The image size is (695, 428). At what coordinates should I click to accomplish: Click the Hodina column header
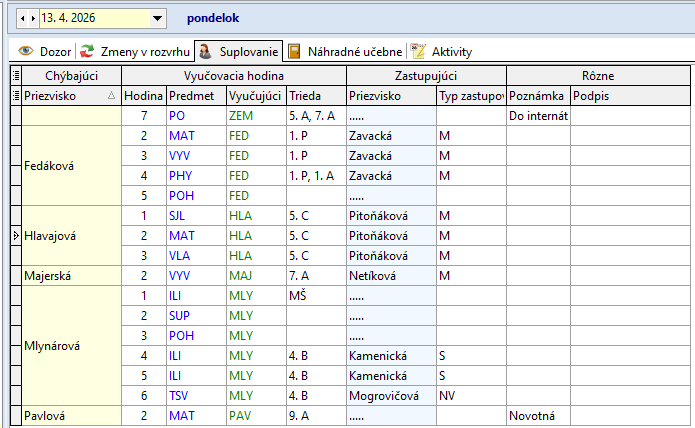tap(143, 96)
